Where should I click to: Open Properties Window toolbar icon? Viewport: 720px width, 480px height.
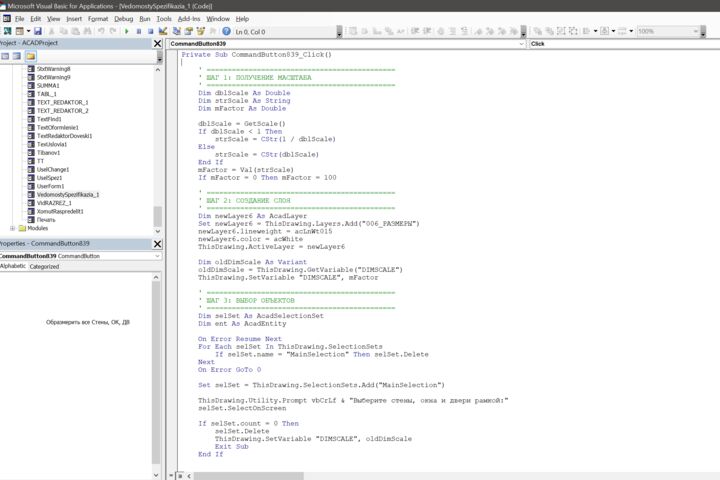[188, 31]
